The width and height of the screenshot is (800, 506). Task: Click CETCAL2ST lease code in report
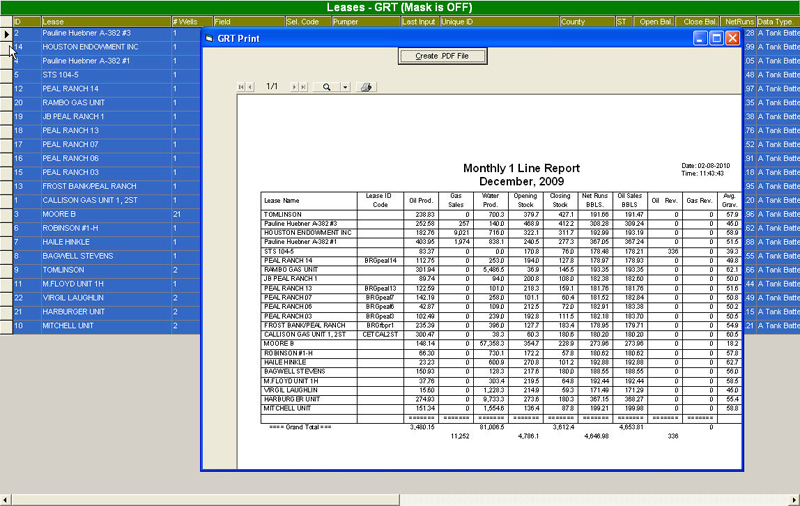[380, 335]
